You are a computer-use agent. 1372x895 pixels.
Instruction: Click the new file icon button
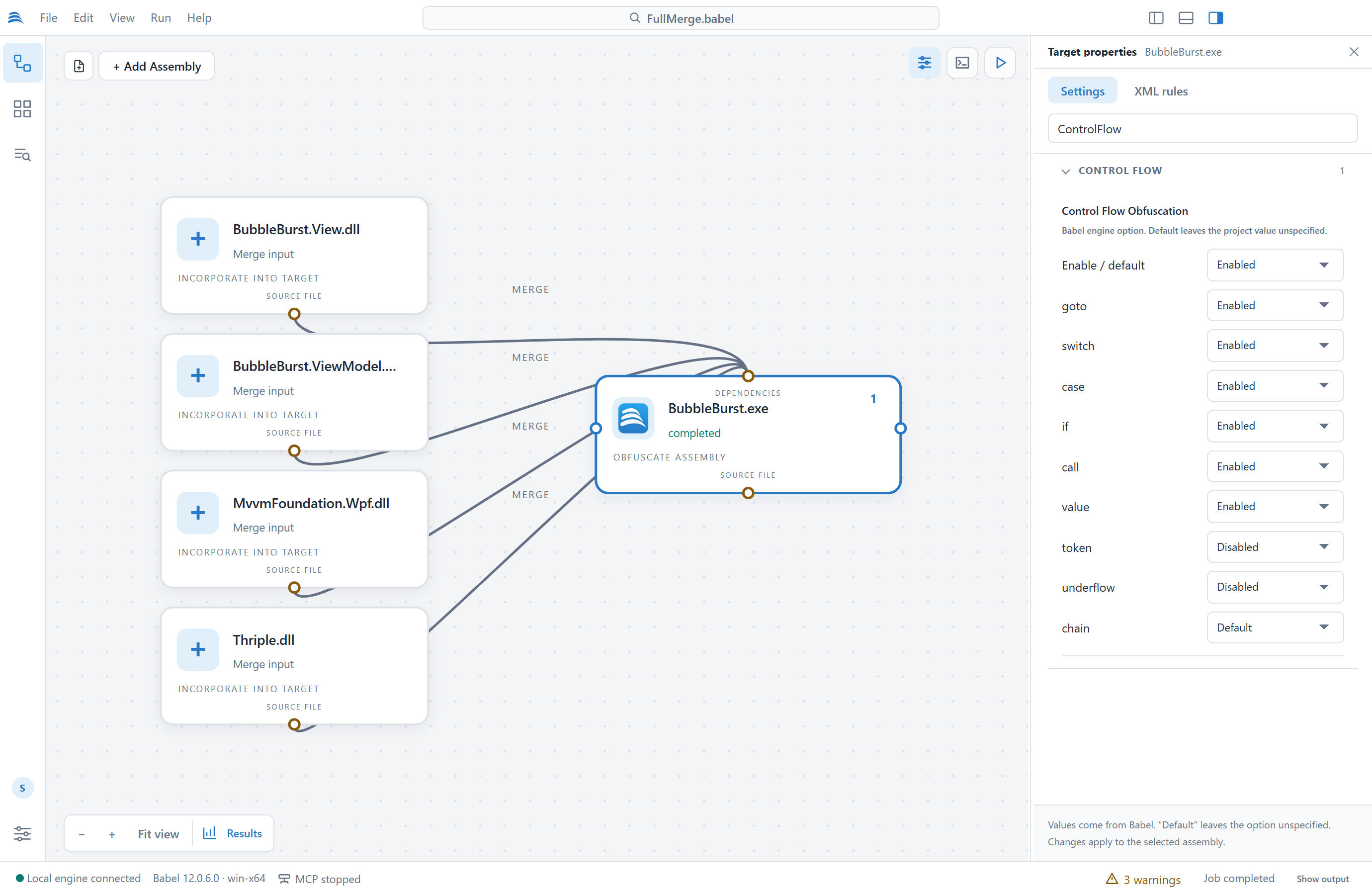(79, 66)
